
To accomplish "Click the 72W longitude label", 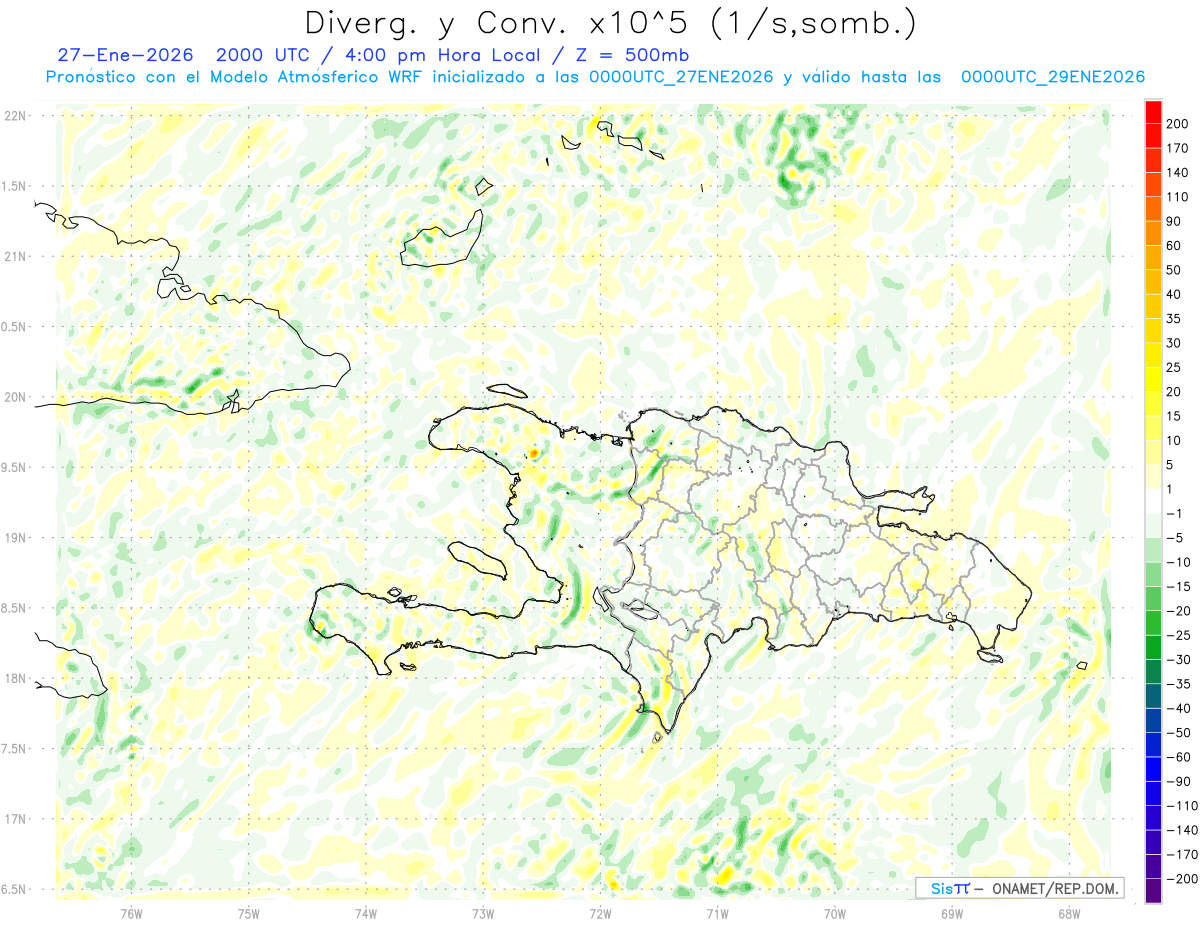I will [x=600, y=913].
